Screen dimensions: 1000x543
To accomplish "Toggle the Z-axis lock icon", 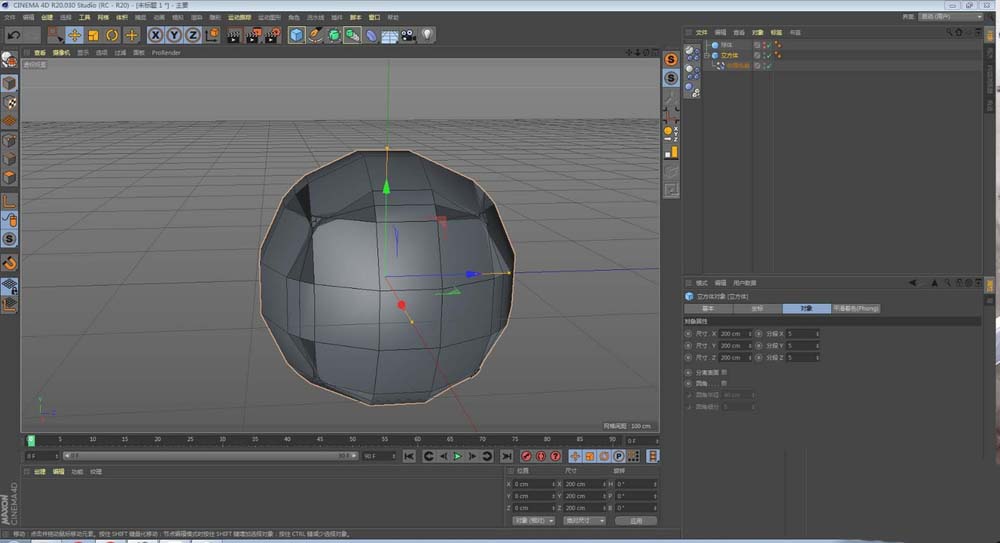I will tap(192, 35).
